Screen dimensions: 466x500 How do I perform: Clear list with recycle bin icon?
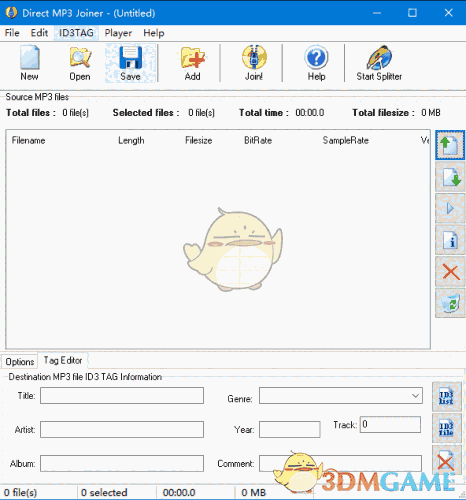point(450,303)
